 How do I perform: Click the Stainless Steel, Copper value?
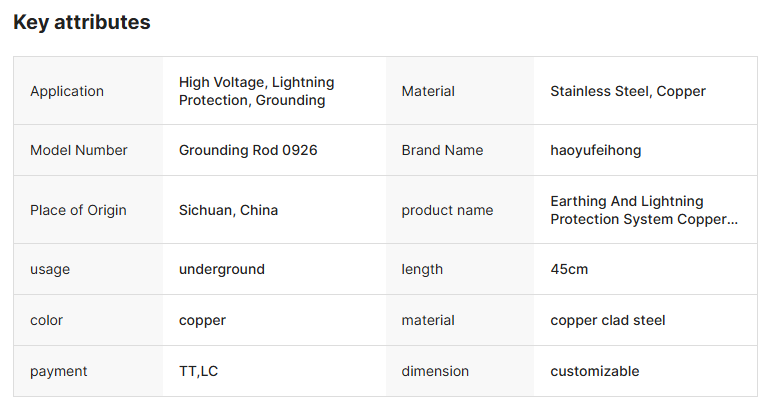point(627,91)
